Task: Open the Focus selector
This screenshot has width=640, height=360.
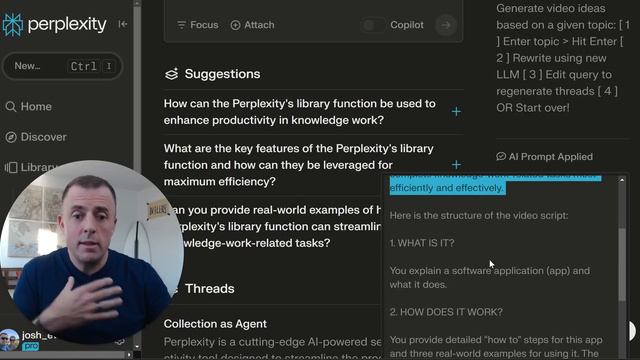Action: [198, 25]
